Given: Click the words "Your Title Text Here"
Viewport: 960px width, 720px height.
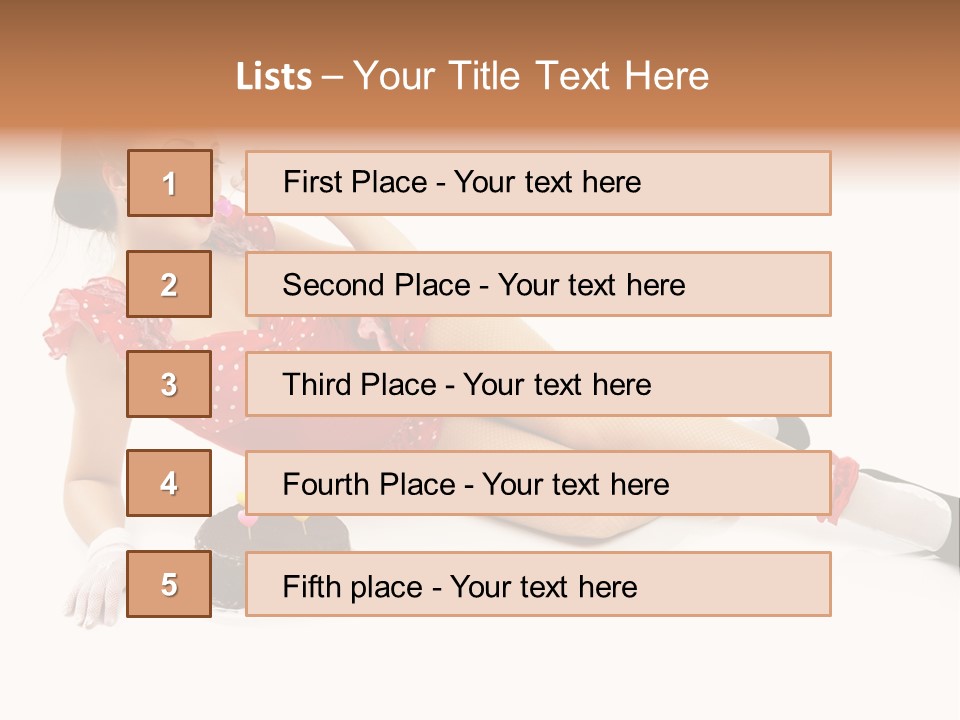Looking at the screenshot, I should (531, 76).
